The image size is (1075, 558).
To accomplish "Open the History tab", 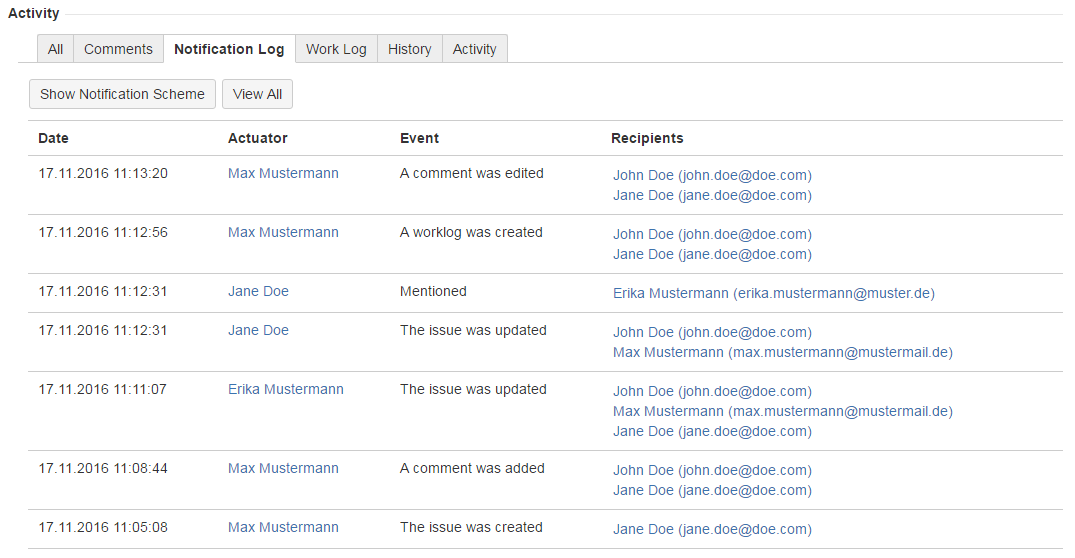I will tap(409, 49).
